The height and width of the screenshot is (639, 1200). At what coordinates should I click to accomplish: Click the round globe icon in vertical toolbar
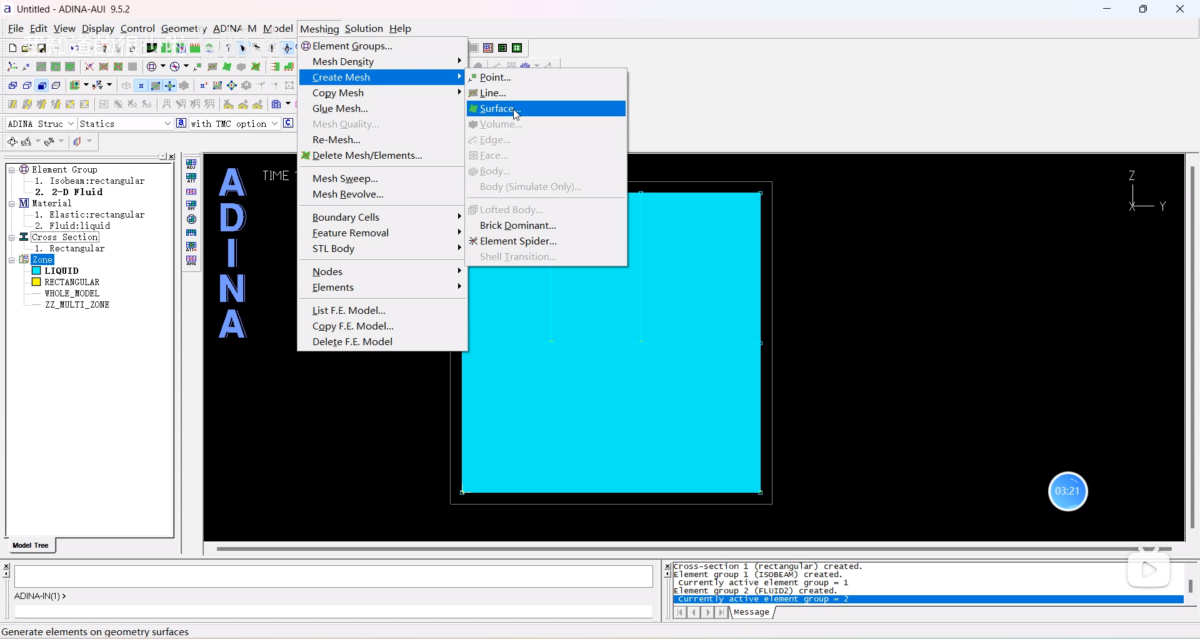coord(191,218)
